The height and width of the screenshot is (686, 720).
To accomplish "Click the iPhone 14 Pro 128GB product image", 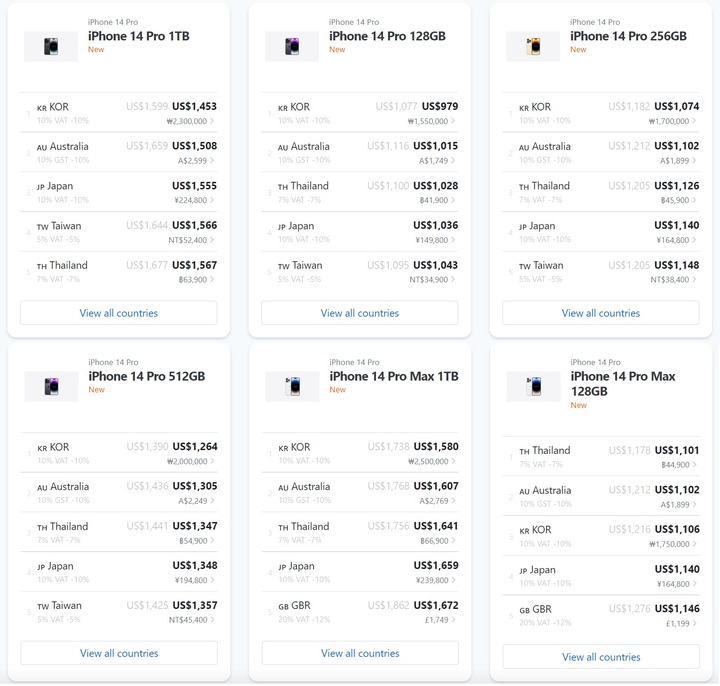I will click(292, 46).
